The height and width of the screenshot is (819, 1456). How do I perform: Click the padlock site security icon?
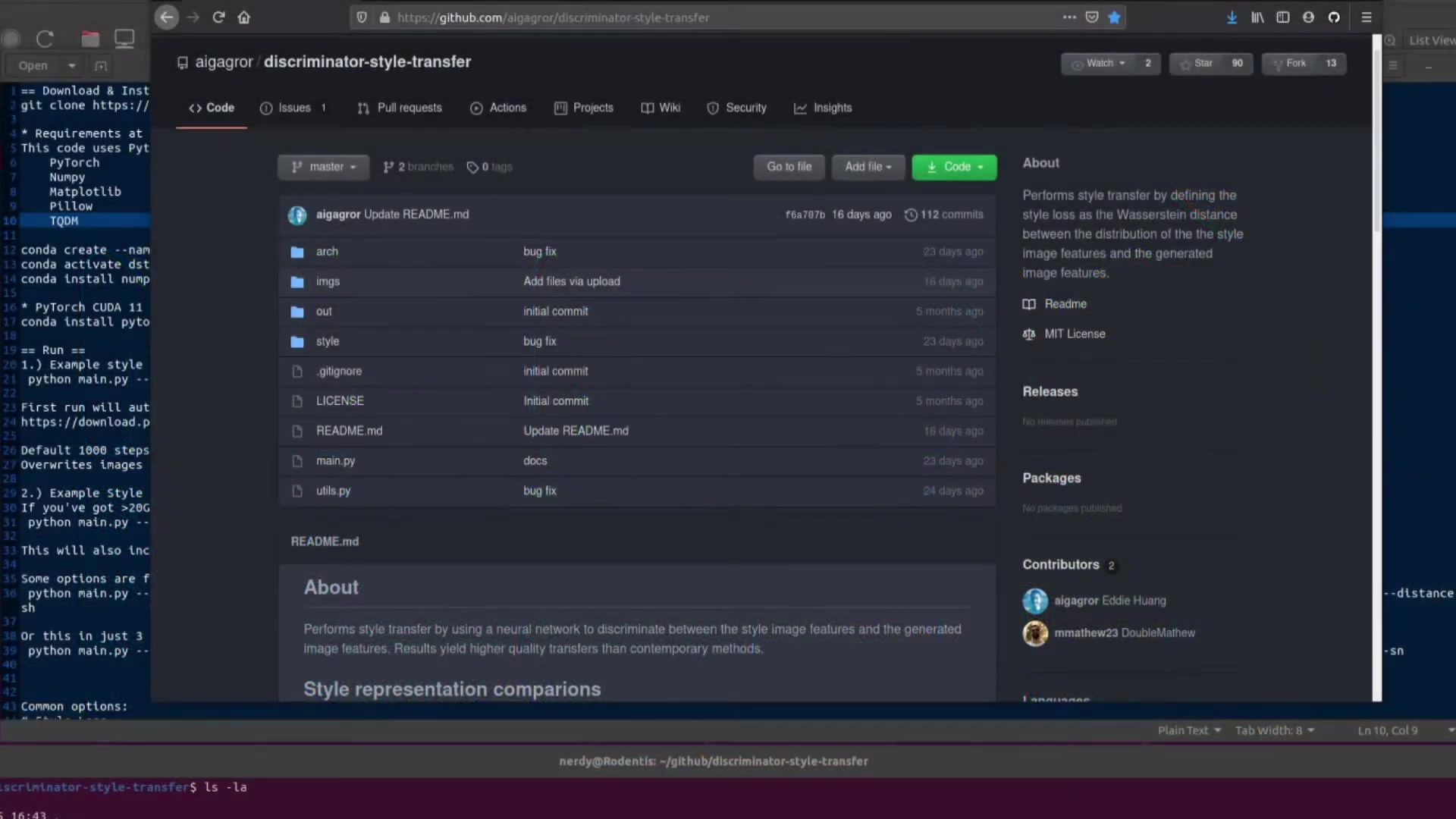384,17
